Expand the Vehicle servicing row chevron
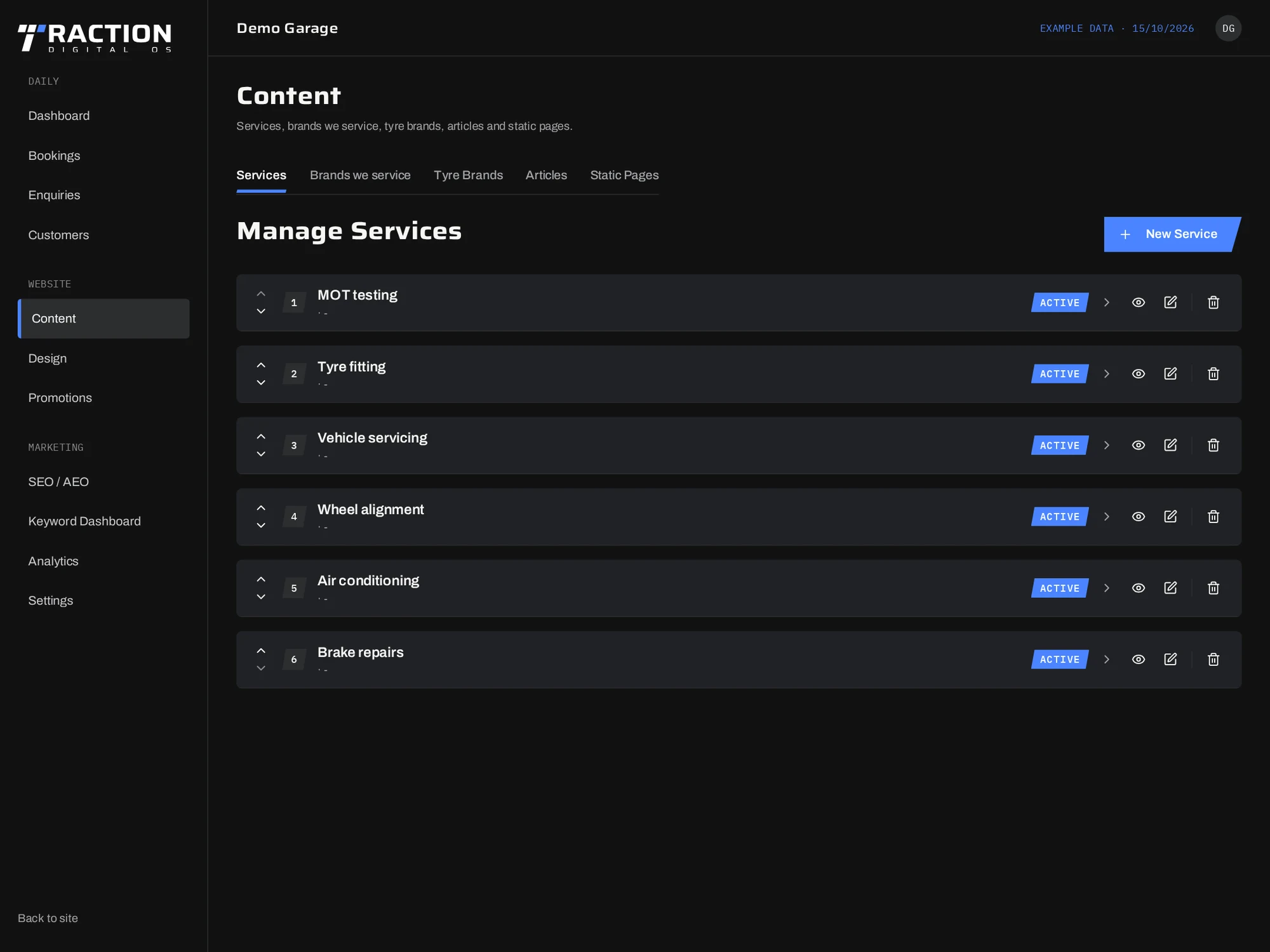Image resolution: width=1270 pixels, height=952 pixels. point(1107,445)
